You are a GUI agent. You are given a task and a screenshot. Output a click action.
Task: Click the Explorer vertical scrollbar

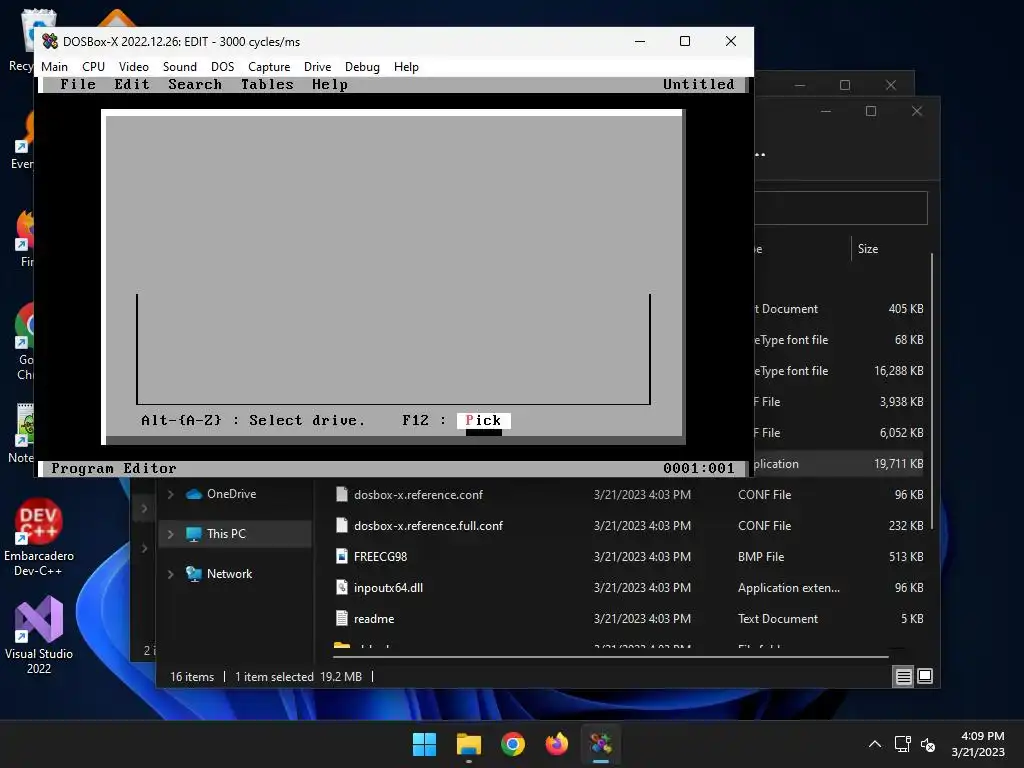click(932, 391)
